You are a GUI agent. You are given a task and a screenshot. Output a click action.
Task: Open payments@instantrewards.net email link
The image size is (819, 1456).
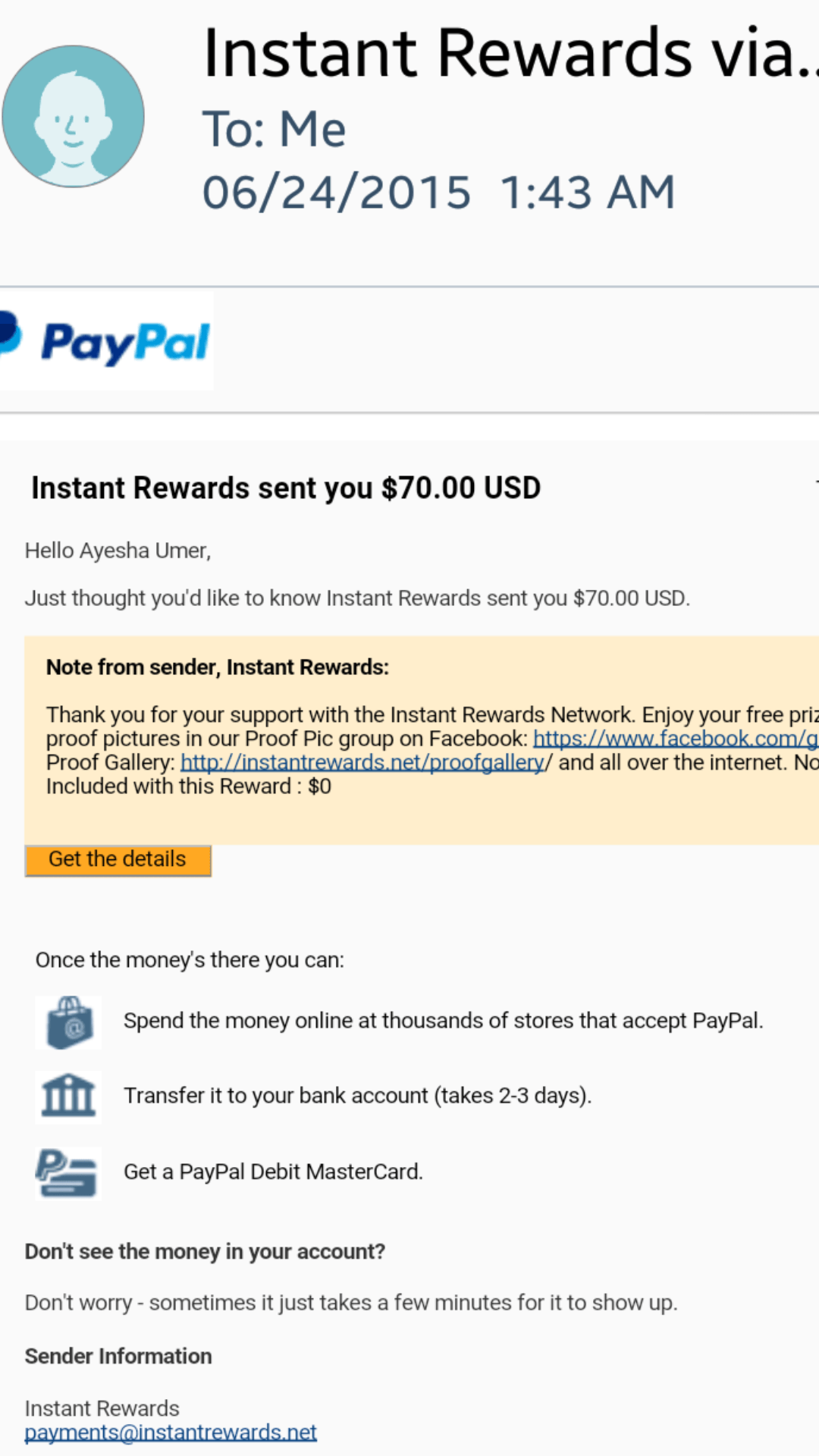coord(171,1432)
